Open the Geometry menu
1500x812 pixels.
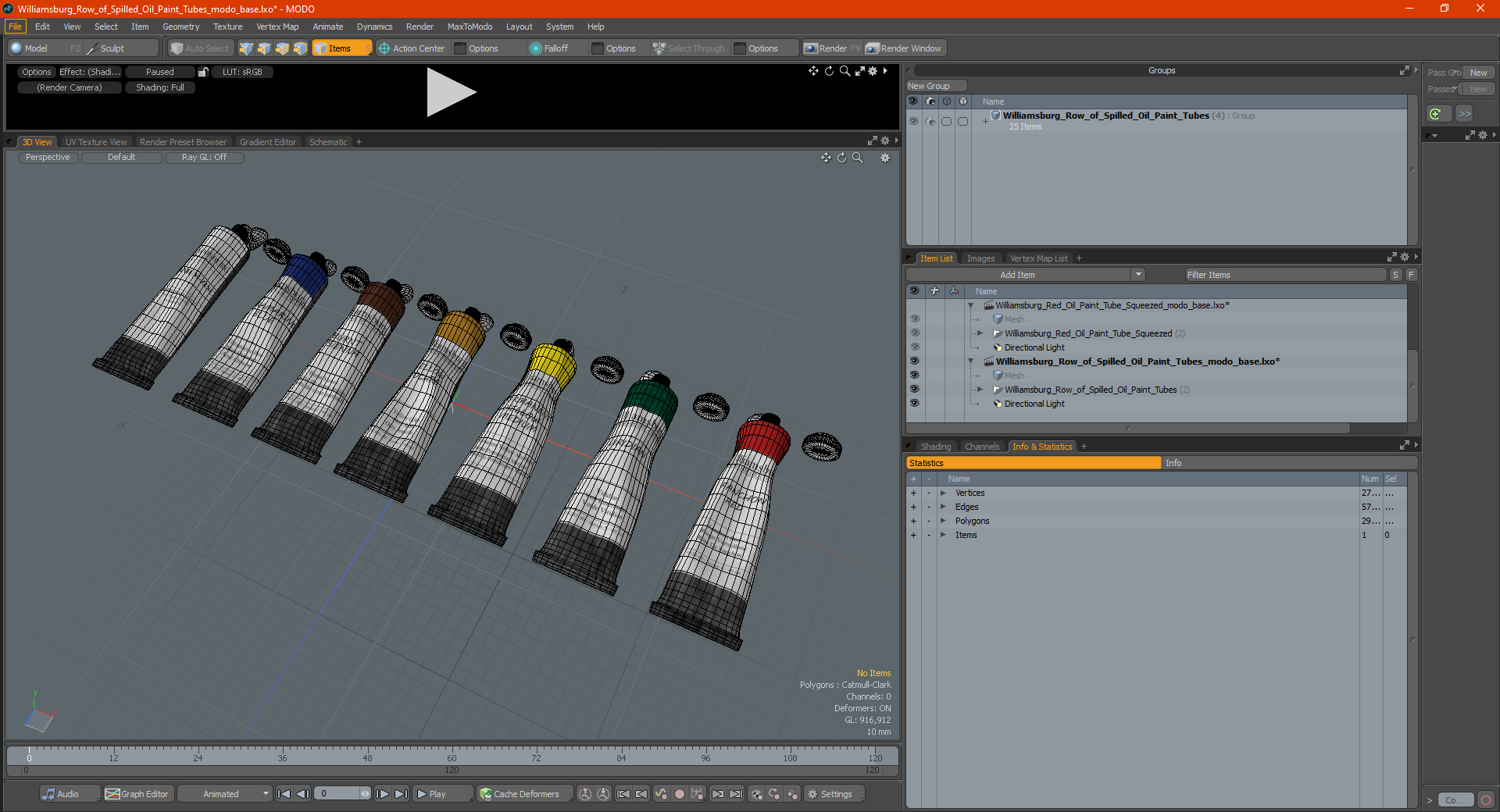click(180, 27)
